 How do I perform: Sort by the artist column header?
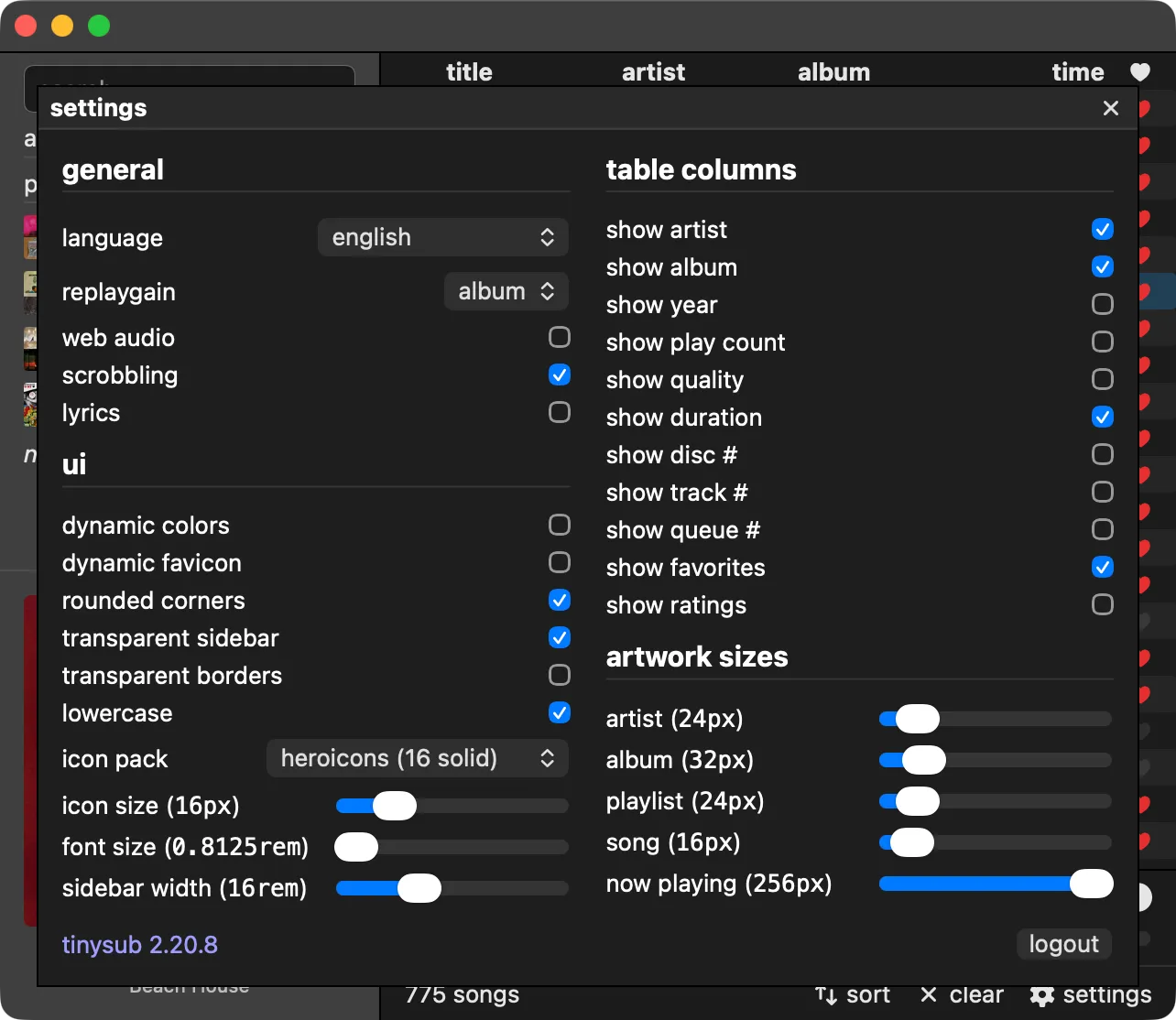pyautogui.click(x=653, y=72)
